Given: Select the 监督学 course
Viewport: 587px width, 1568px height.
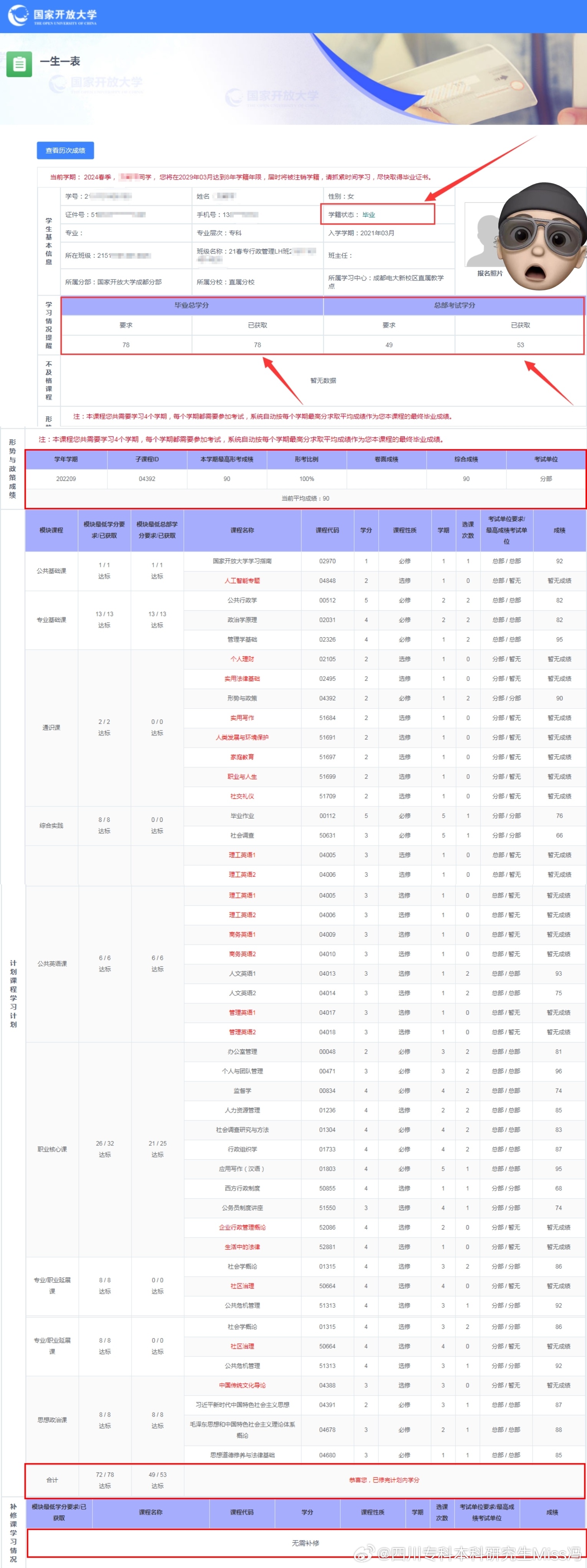Looking at the screenshot, I should coord(242,1091).
